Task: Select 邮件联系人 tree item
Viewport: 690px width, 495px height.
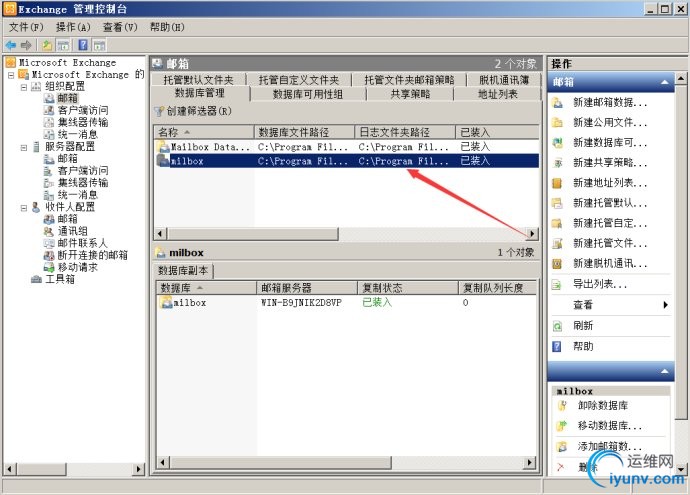Action: pos(82,243)
